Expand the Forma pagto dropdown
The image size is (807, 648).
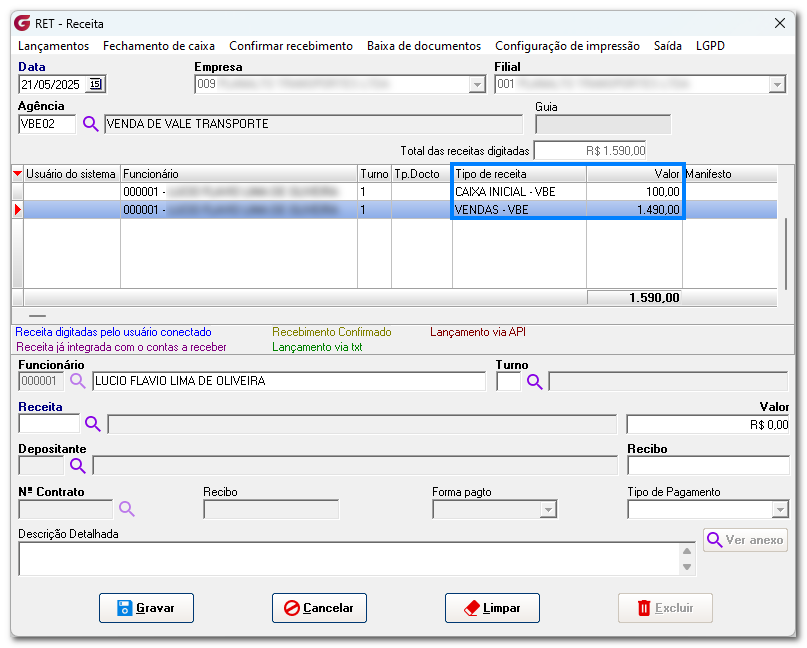point(548,510)
